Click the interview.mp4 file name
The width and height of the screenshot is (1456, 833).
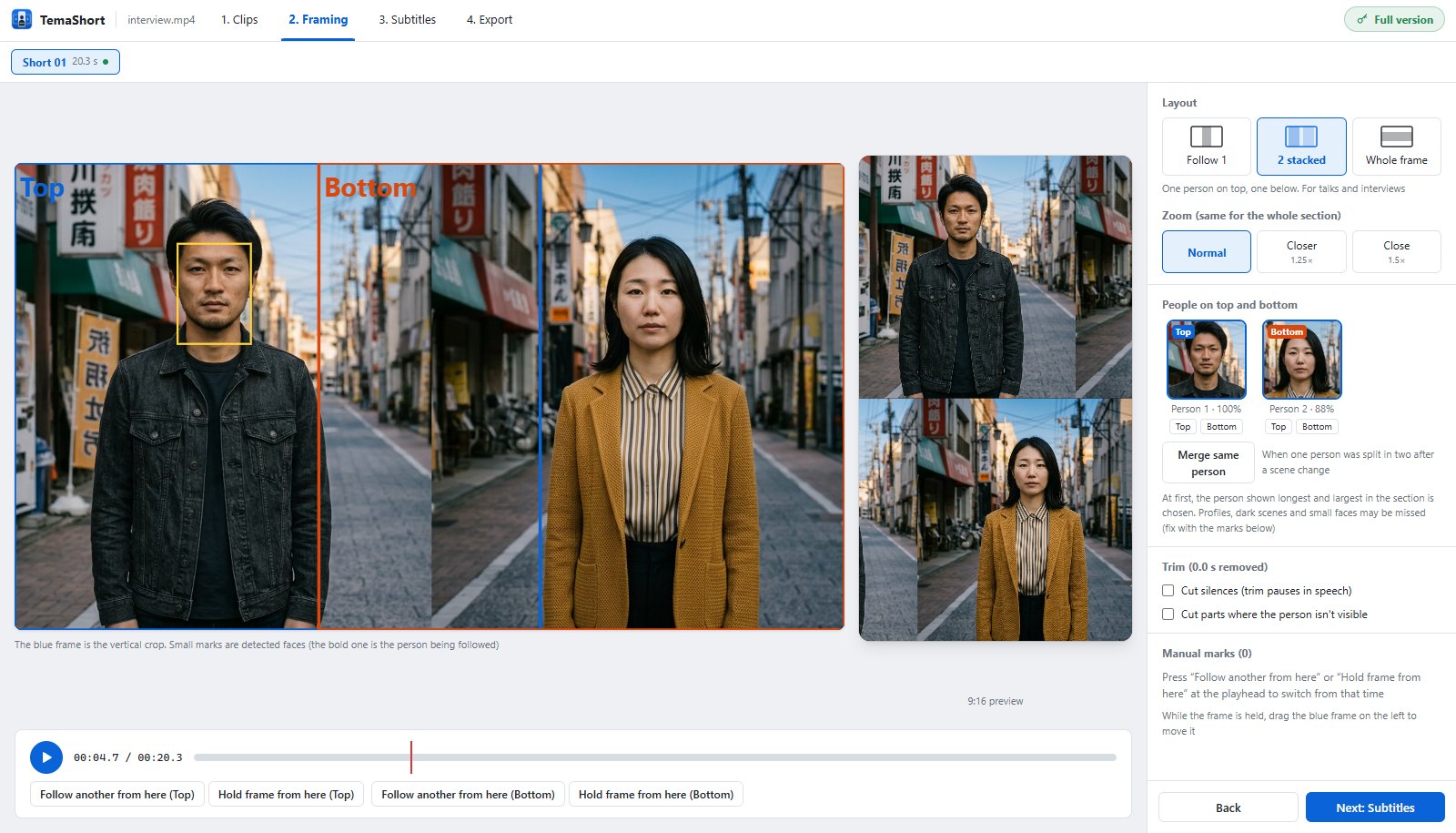[x=161, y=20]
